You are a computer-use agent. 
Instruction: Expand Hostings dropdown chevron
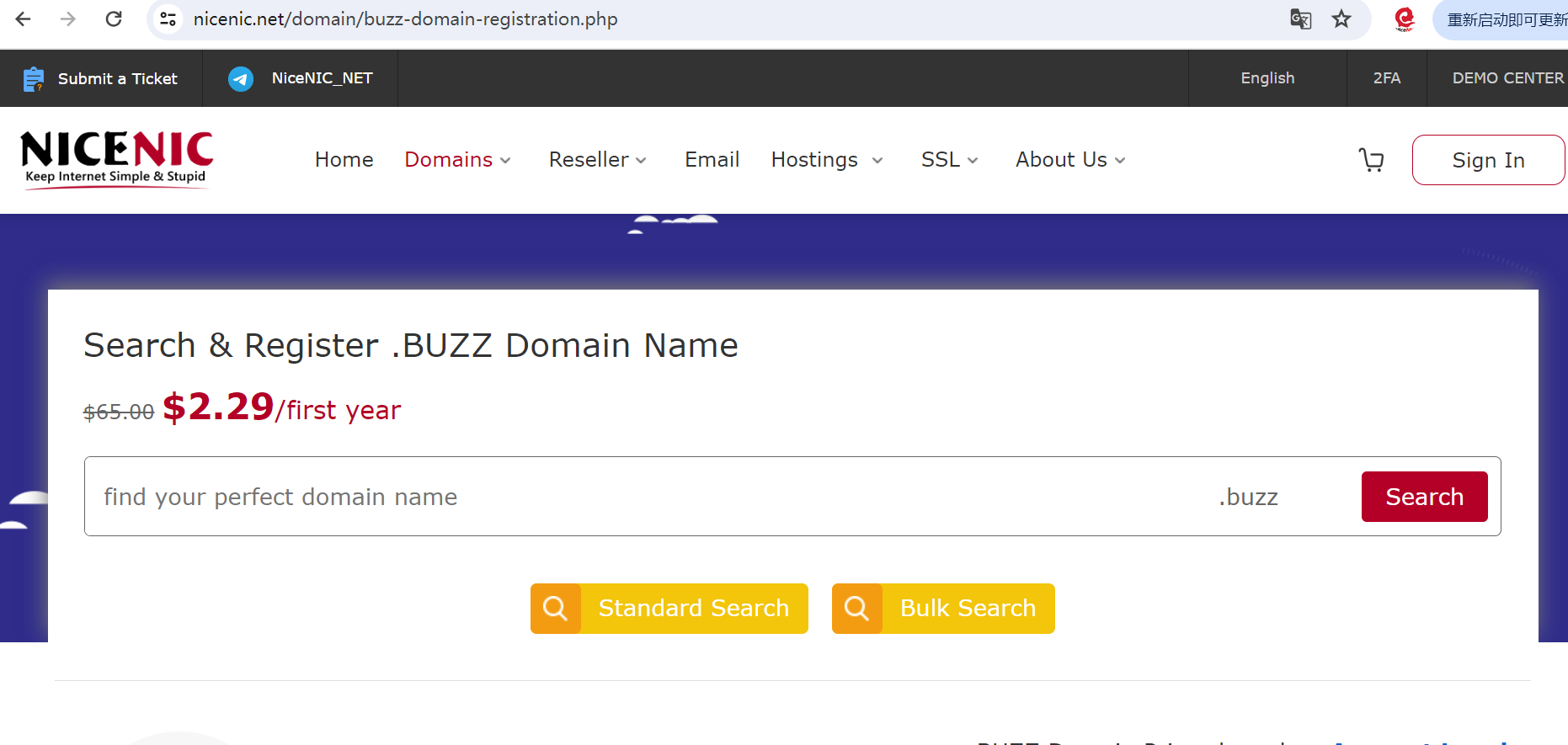[x=877, y=161]
